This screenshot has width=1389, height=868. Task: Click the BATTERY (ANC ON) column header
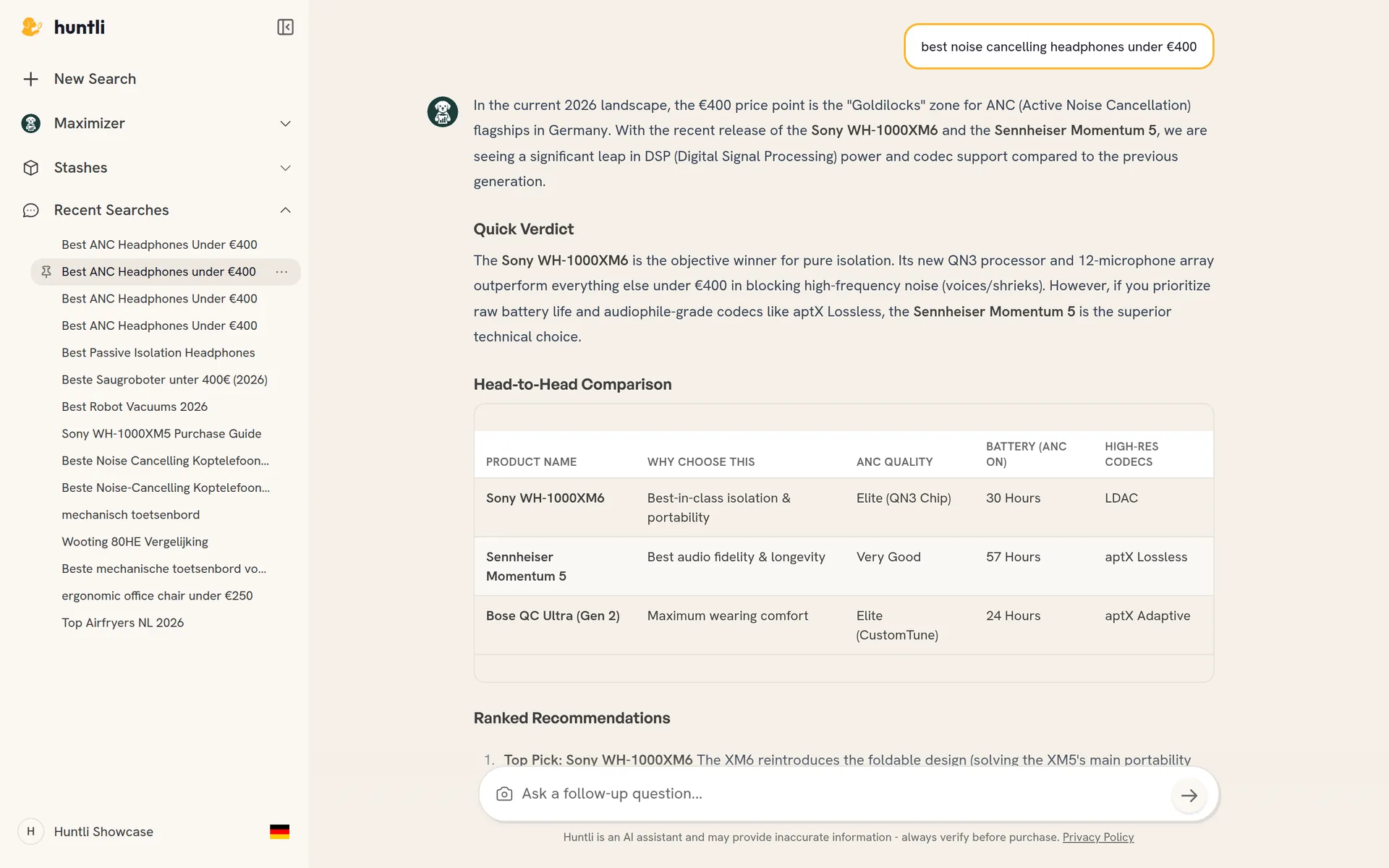pos(1026,454)
